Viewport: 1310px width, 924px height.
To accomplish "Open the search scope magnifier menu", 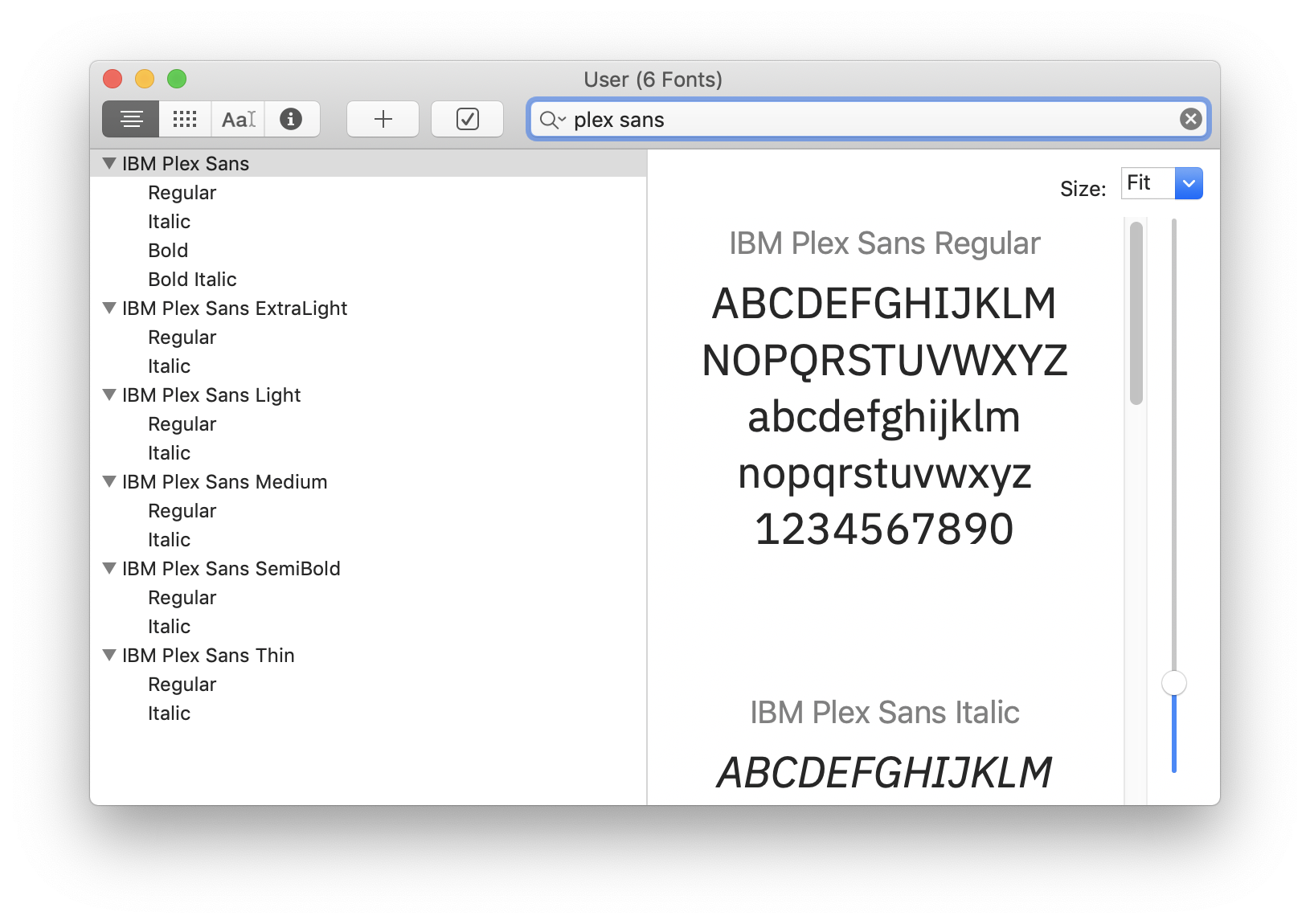I will [552, 120].
